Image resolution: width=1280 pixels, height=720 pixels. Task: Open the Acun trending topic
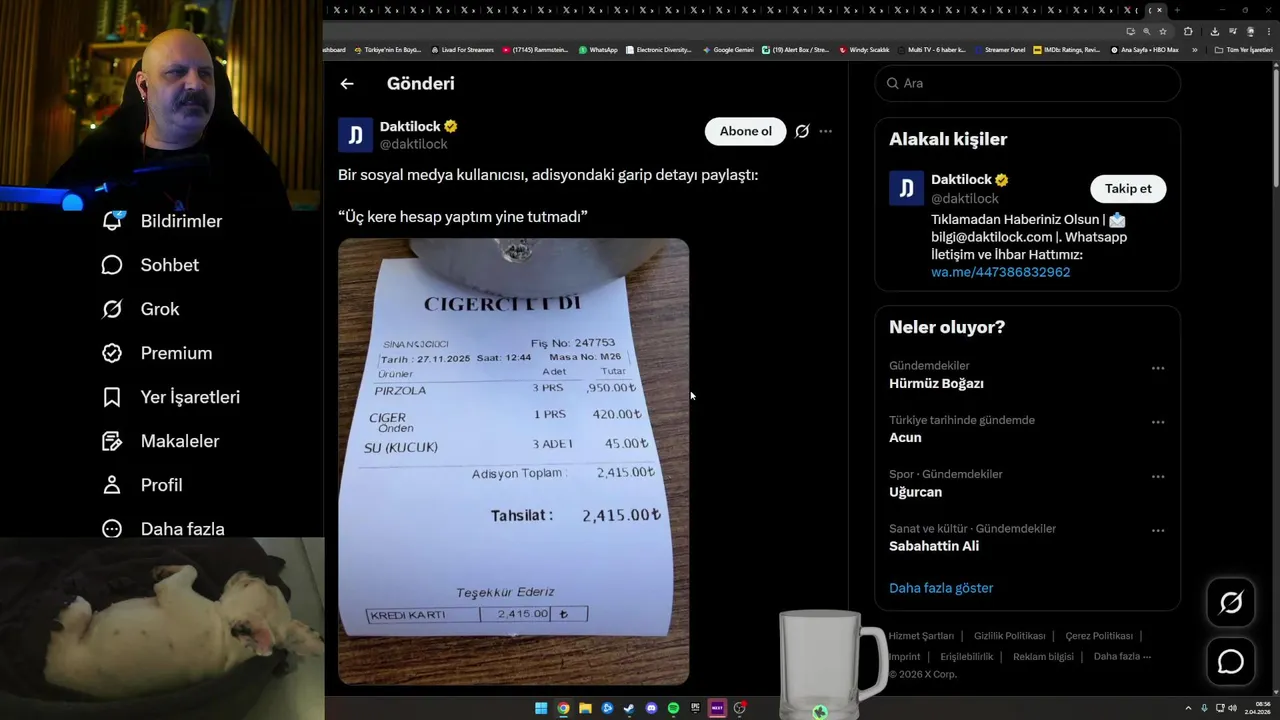[x=905, y=438]
